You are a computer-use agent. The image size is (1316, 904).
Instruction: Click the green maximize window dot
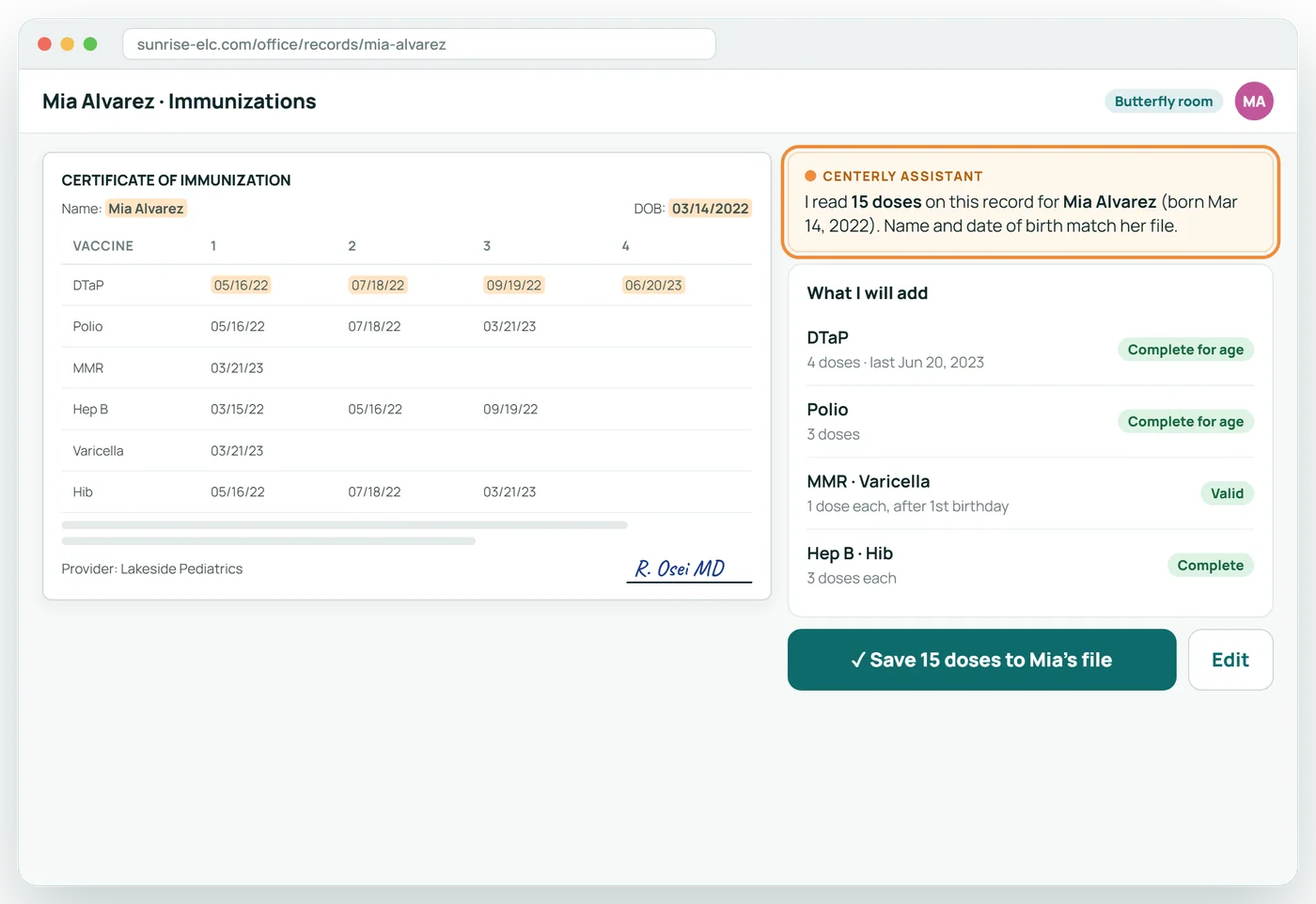(x=90, y=44)
